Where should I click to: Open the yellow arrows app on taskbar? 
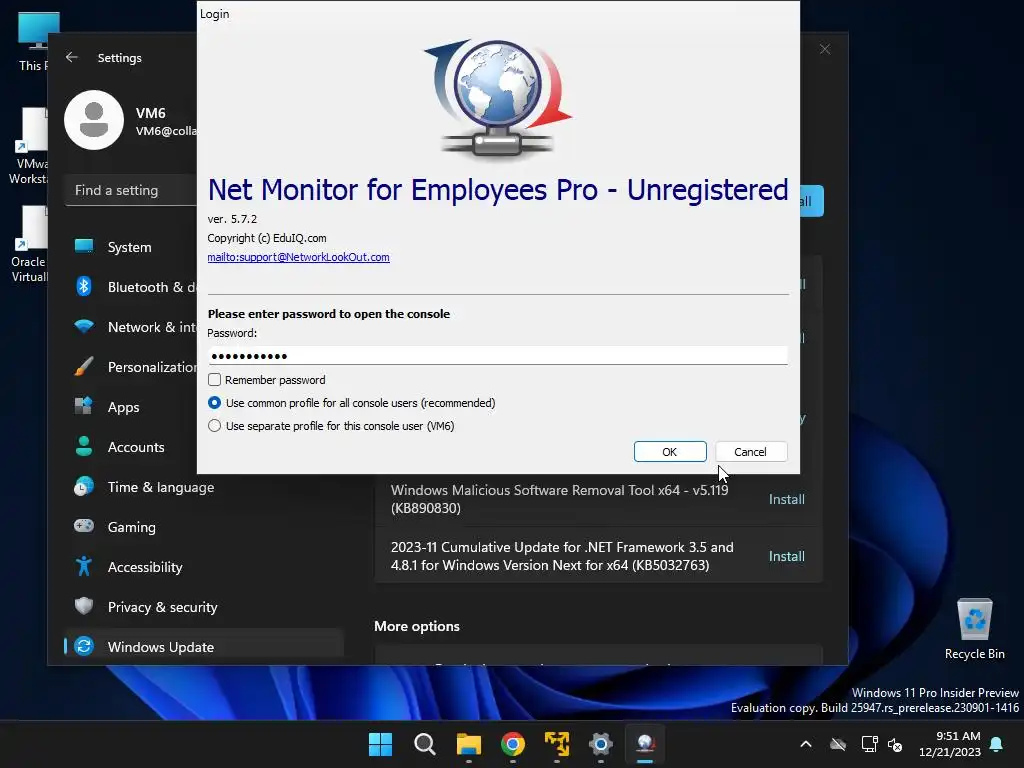[557, 744]
